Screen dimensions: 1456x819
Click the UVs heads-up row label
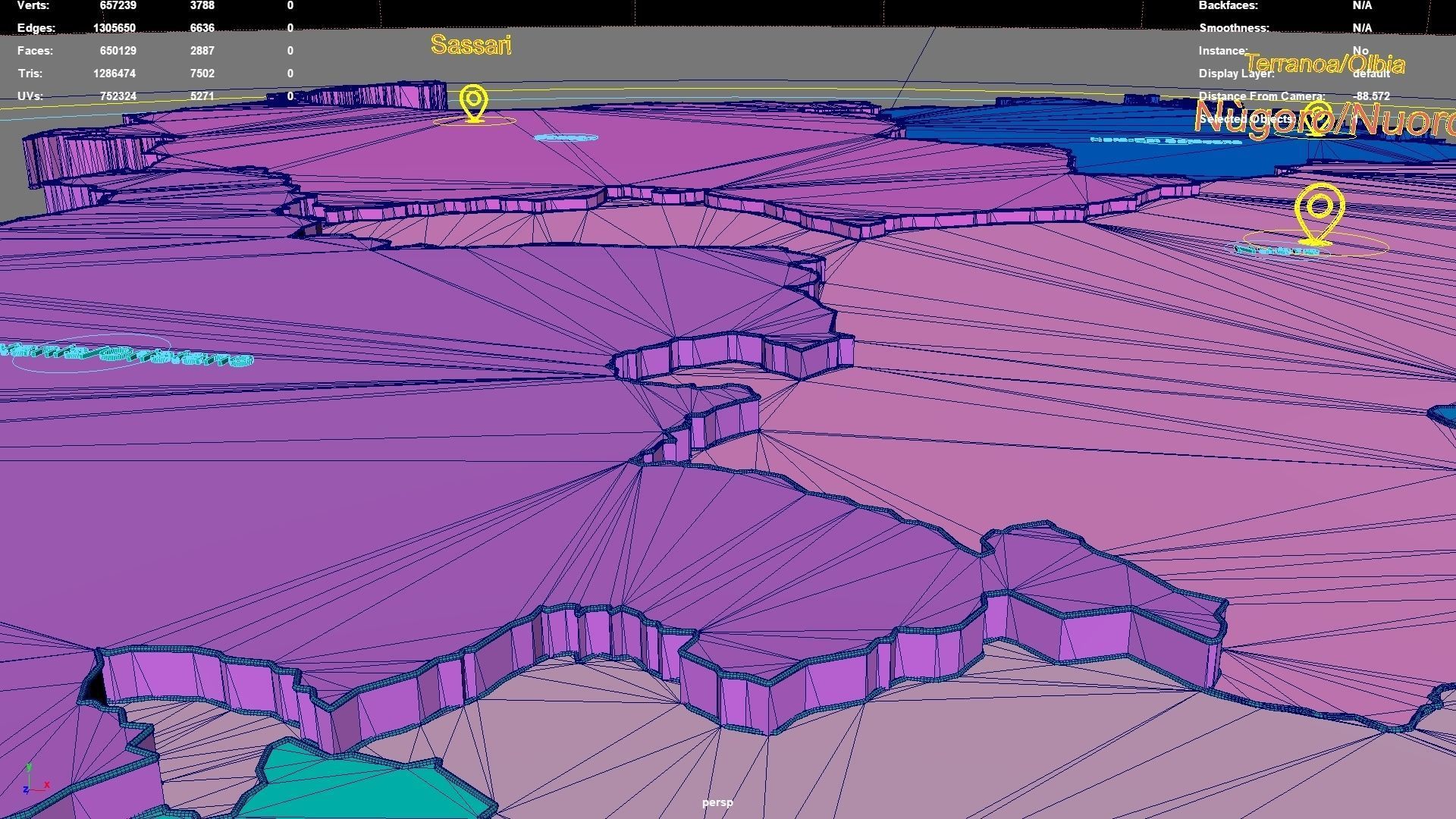pos(30,96)
